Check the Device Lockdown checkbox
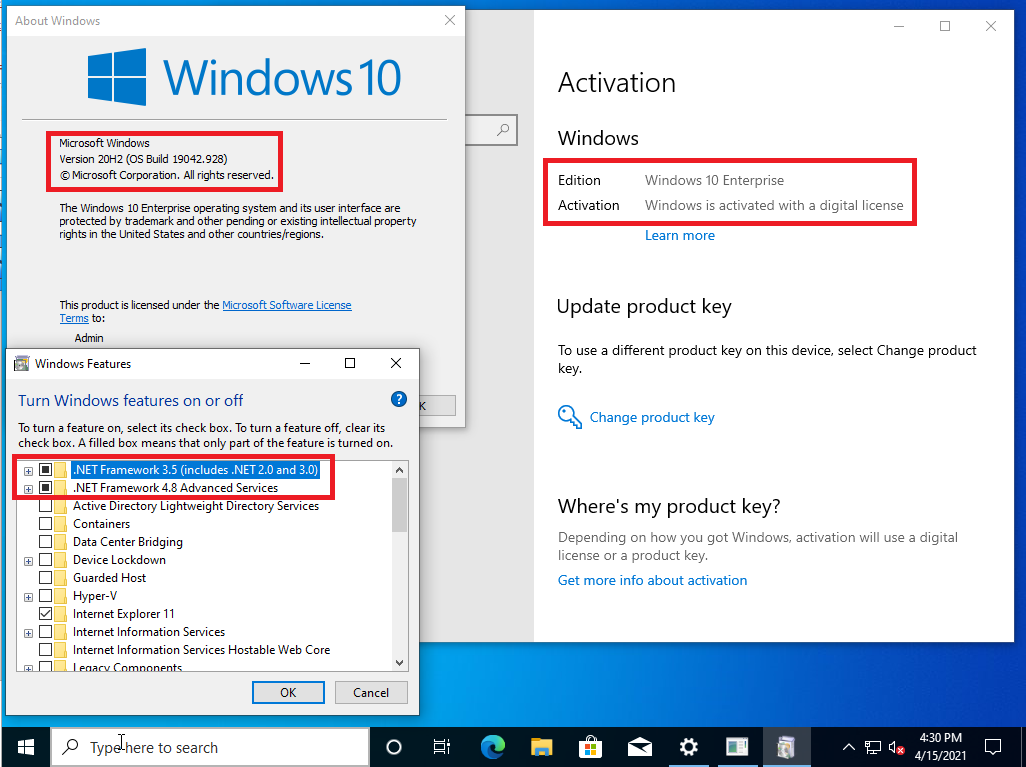This screenshot has height=767, width=1026. tap(45, 560)
